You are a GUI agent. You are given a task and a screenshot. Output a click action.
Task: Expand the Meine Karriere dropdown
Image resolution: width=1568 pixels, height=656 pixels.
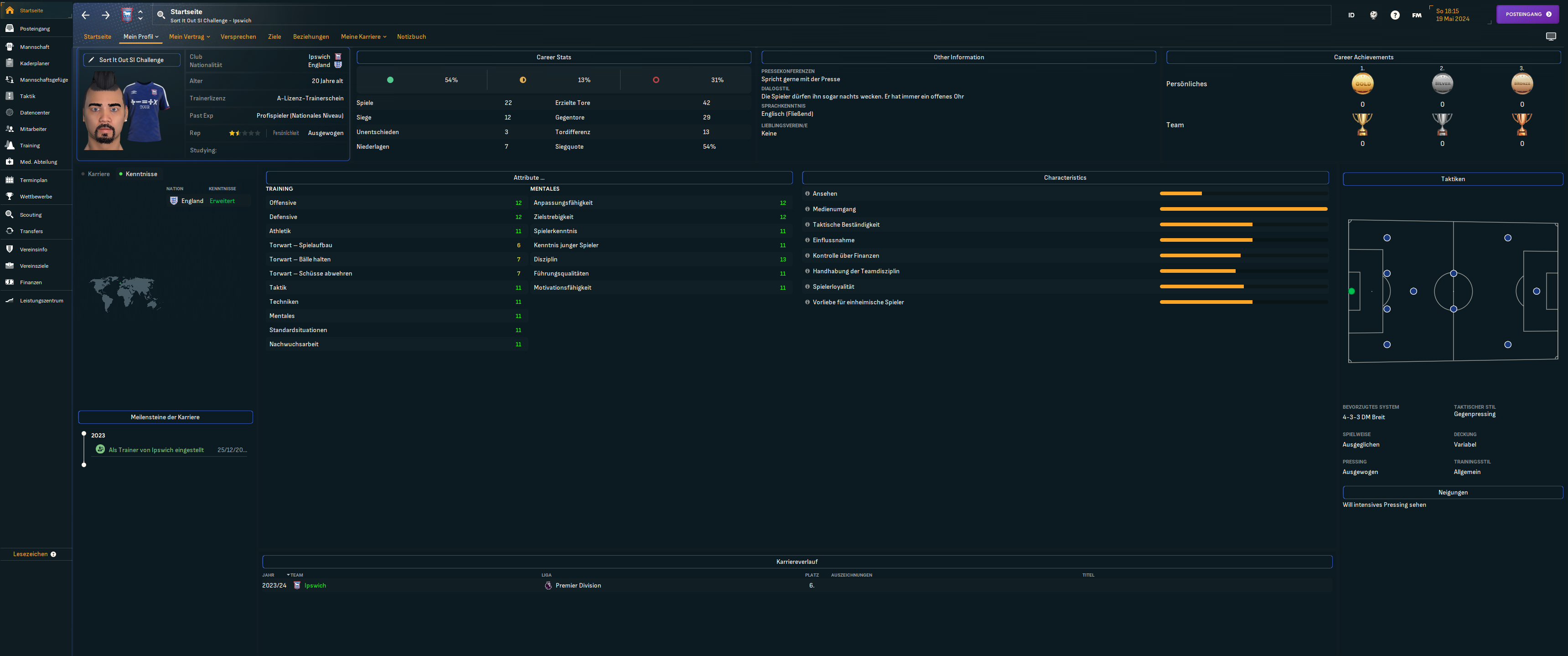364,36
